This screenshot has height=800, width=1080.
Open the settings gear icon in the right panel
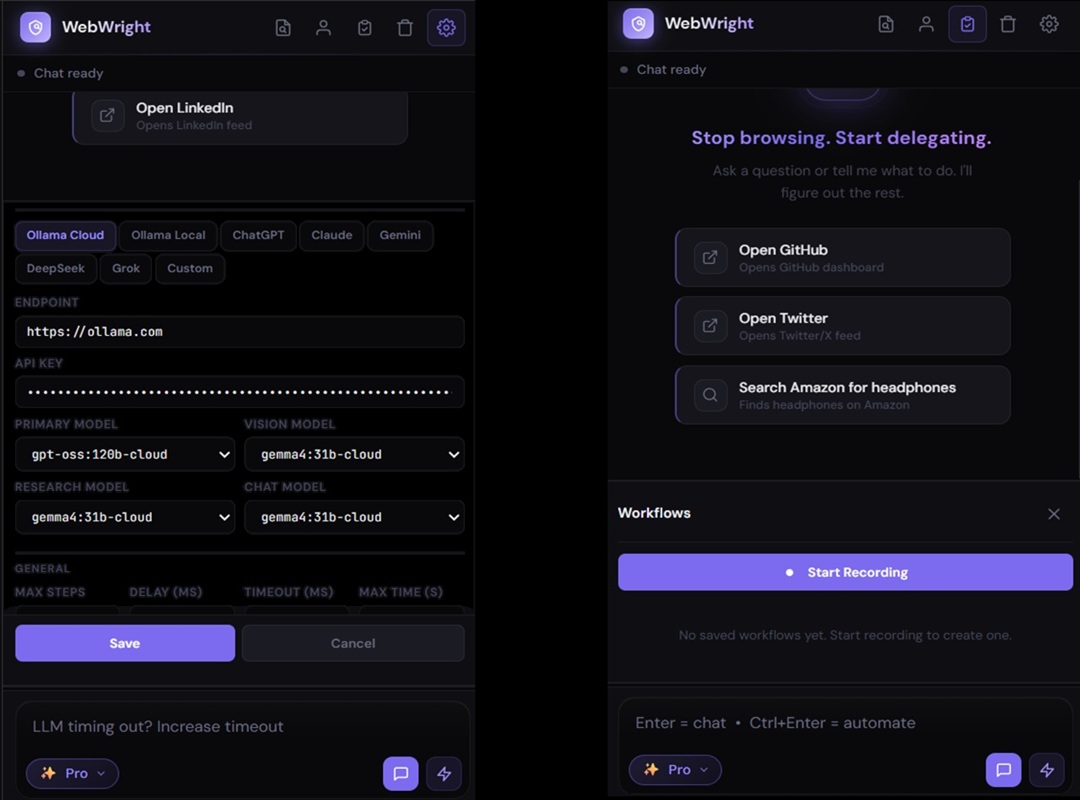pyautogui.click(x=1048, y=24)
